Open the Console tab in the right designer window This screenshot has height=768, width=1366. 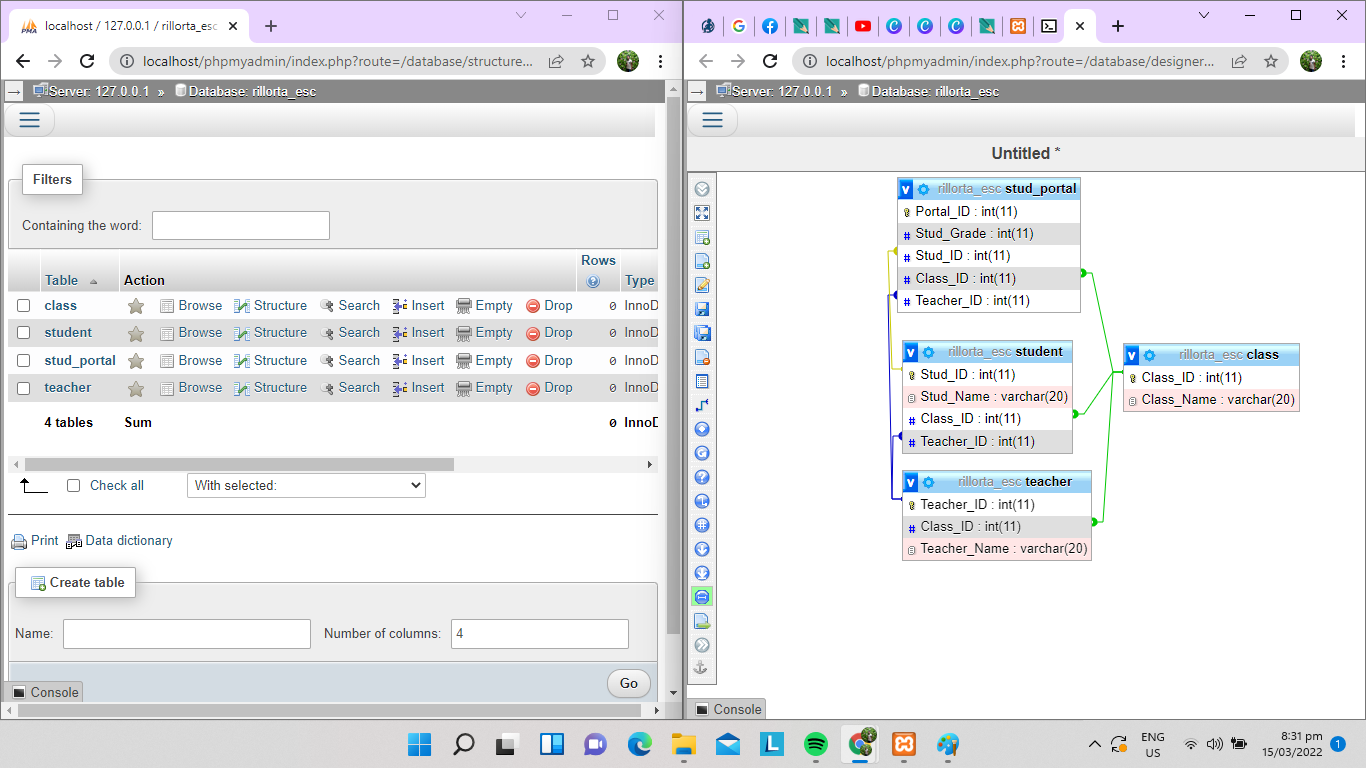(x=728, y=709)
